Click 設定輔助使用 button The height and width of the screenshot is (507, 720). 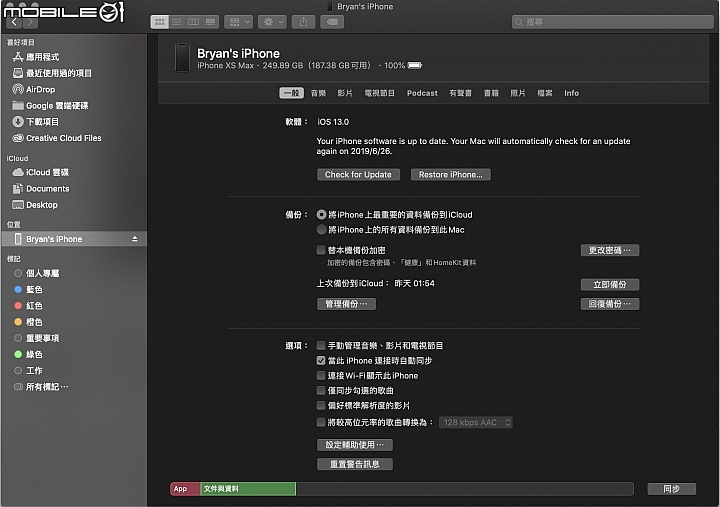[x=354, y=445]
